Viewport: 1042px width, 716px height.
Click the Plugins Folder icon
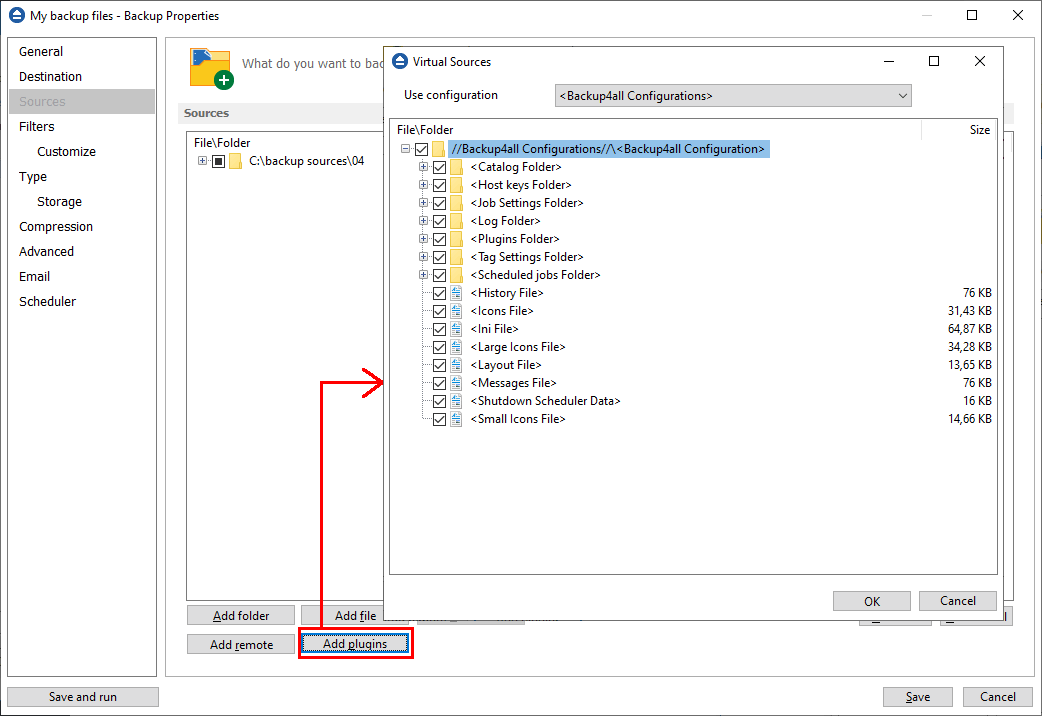456,239
